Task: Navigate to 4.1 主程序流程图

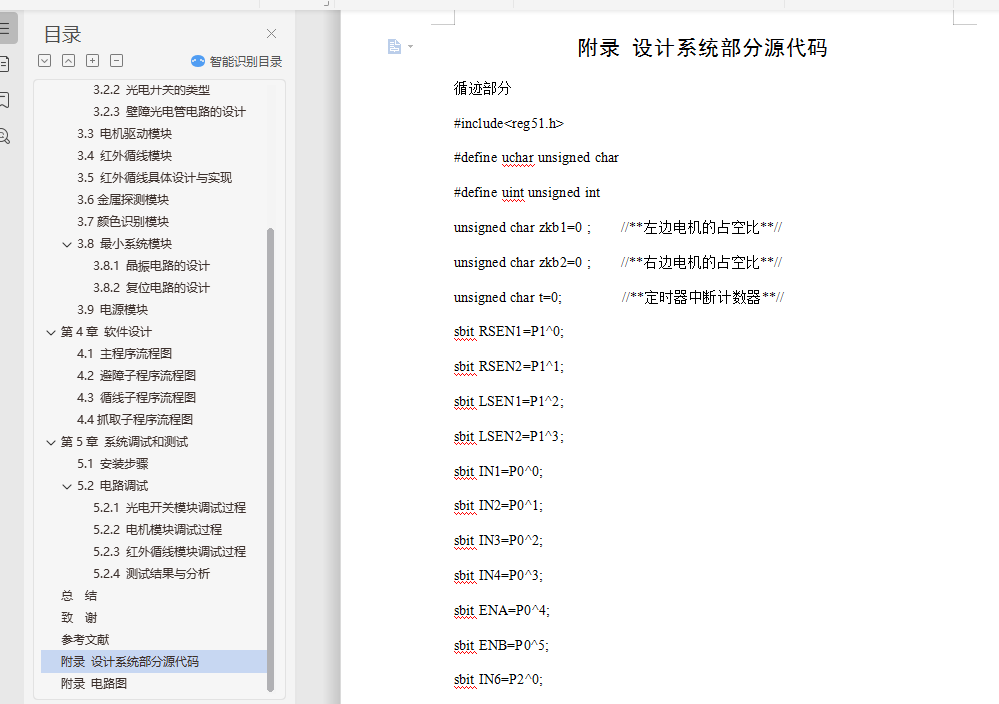Action: coord(124,354)
